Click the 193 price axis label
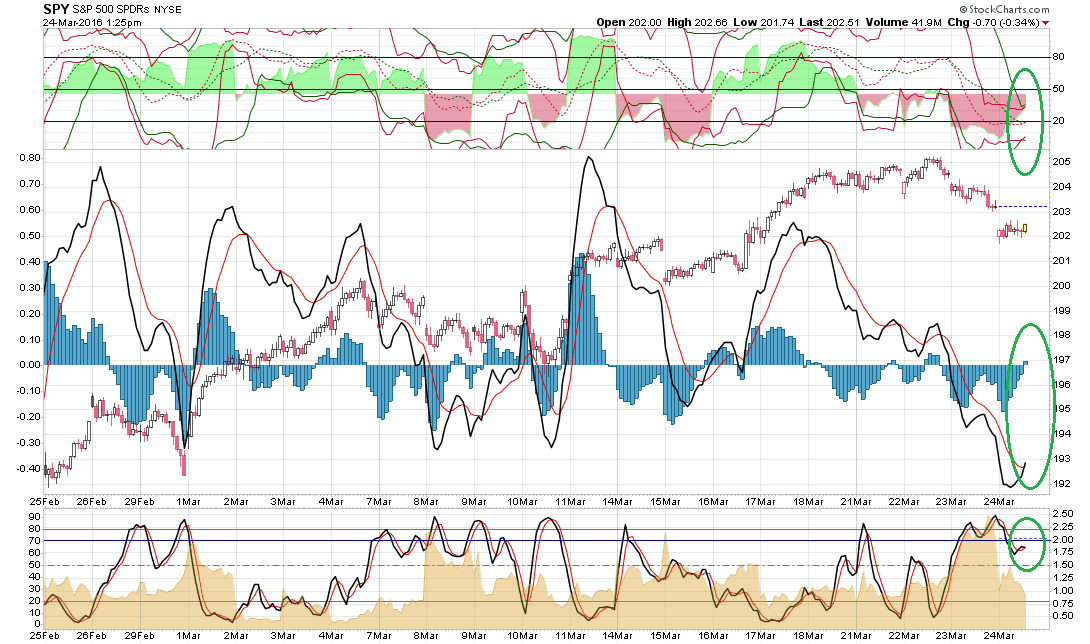The image size is (1090, 644). [x=1061, y=458]
